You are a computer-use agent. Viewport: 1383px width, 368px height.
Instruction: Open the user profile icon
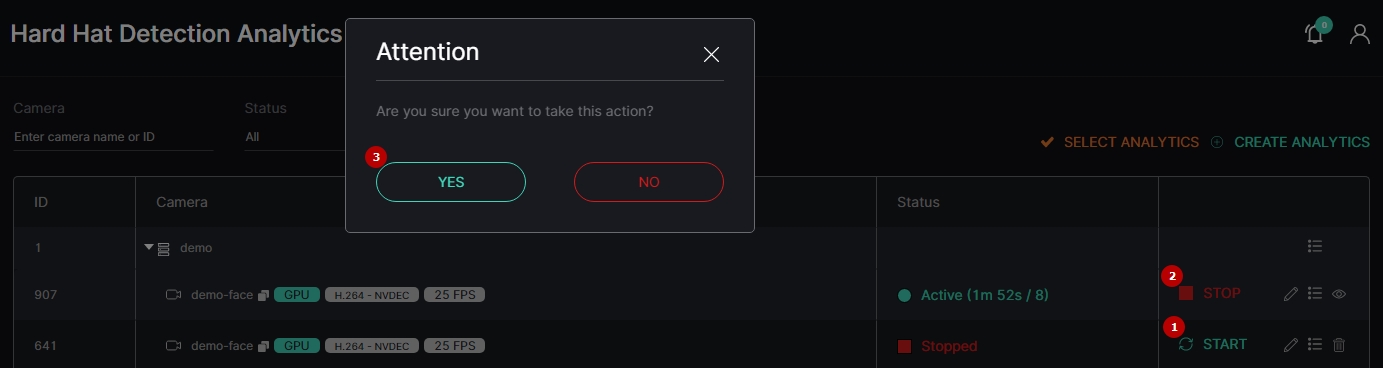tap(1360, 34)
